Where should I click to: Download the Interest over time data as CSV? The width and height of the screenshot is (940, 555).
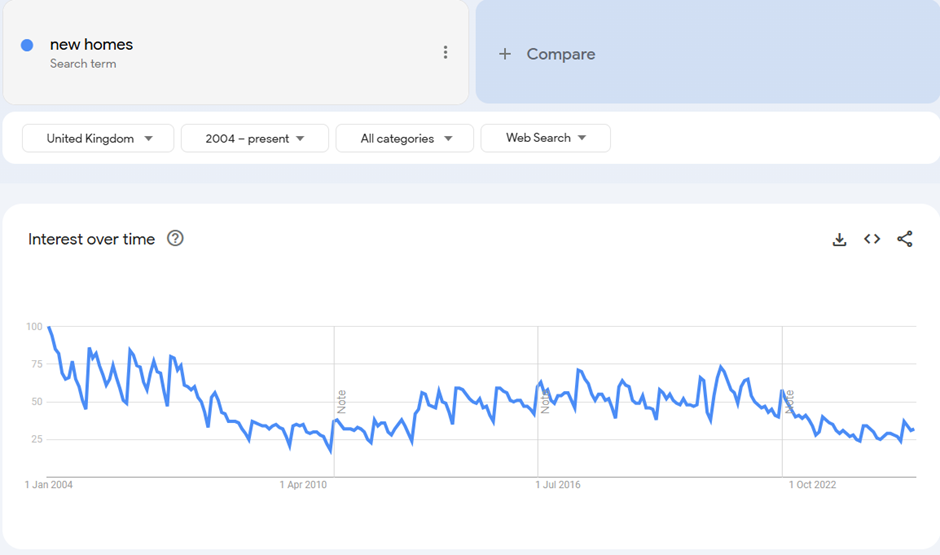[x=839, y=239]
